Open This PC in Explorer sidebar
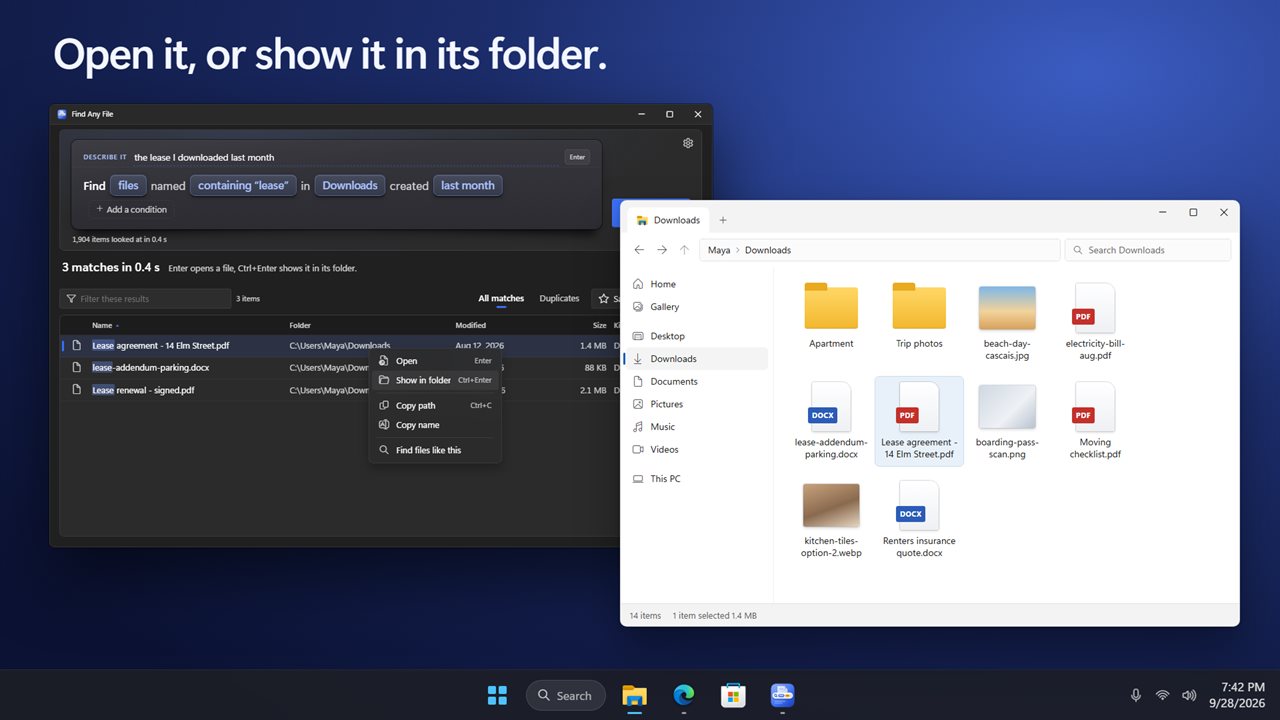The height and width of the screenshot is (720, 1280). tap(696, 479)
